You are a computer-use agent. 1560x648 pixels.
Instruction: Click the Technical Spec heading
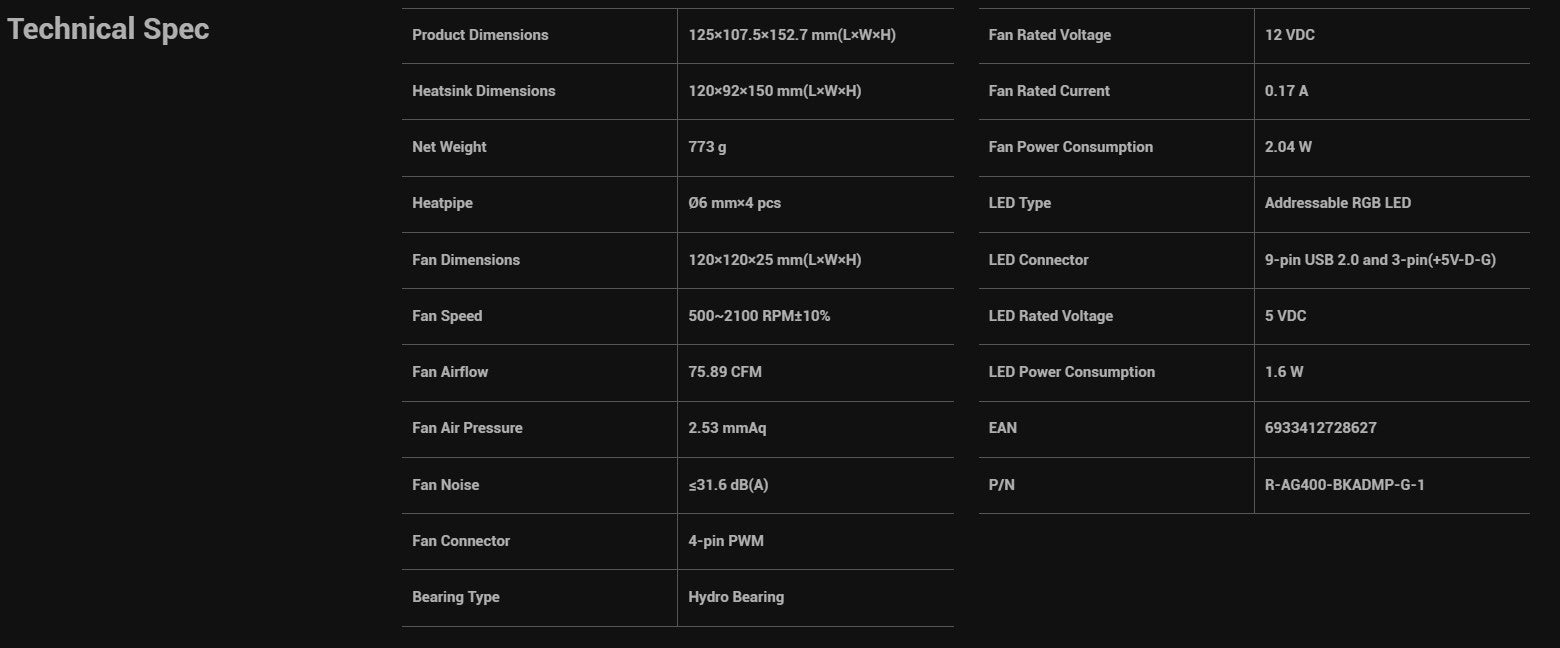[108, 29]
